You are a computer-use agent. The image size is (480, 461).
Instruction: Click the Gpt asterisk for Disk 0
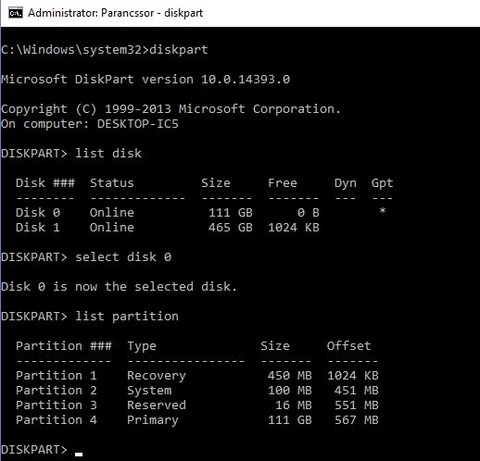click(x=382, y=211)
